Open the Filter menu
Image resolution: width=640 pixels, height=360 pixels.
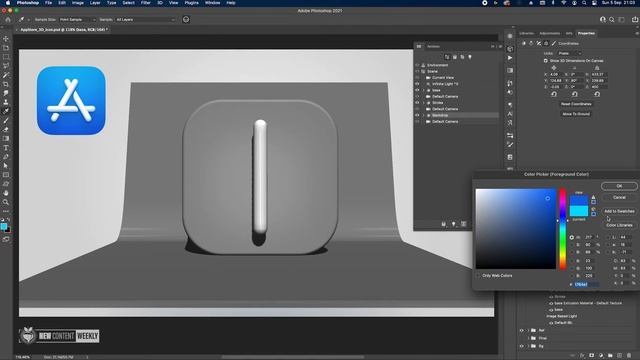[146, 3]
